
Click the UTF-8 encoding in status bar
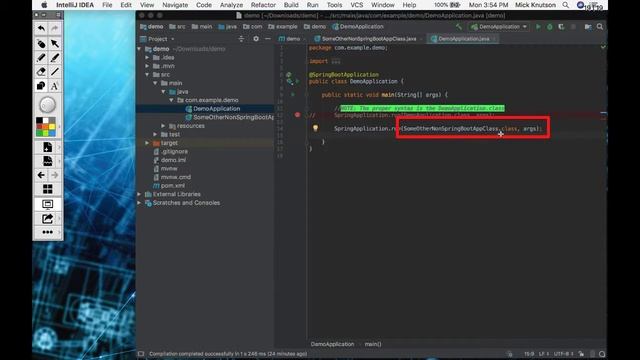[x=563, y=354]
